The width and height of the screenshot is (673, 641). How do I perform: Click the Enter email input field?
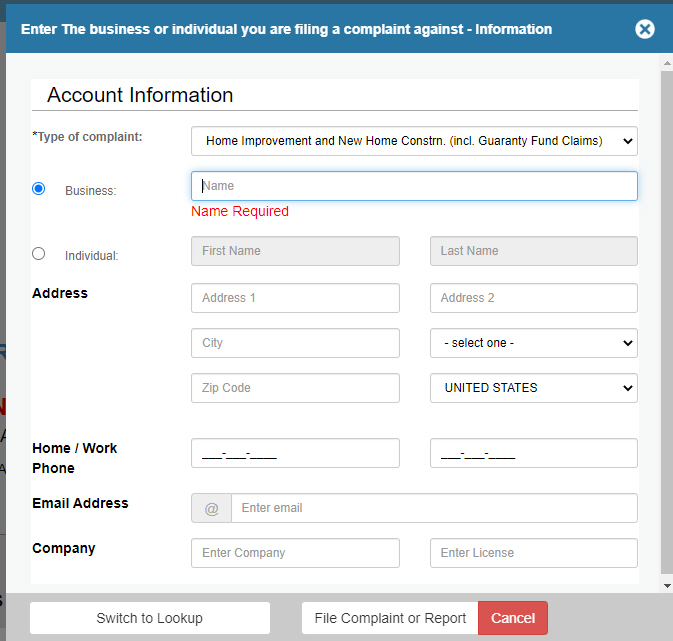tap(434, 508)
